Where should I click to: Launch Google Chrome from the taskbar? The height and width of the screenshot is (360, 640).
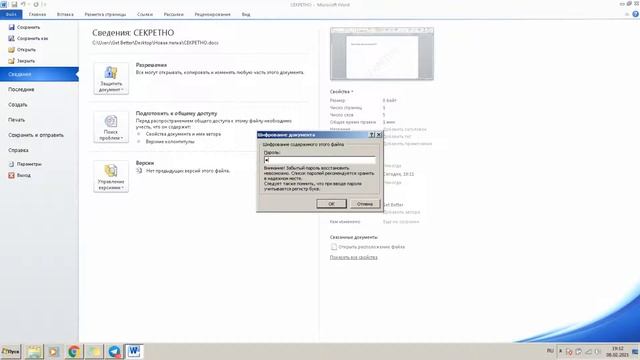[74, 351]
